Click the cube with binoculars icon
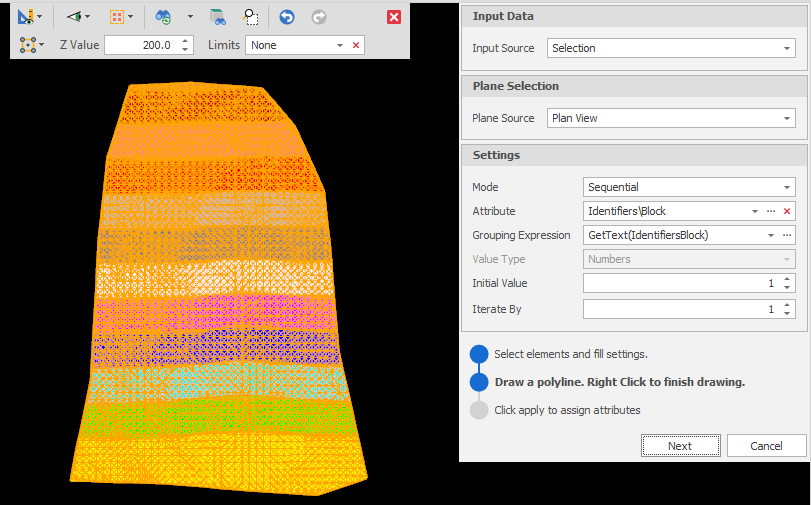The image size is (811, 505). pyautogui.click(x=217, y=17)
